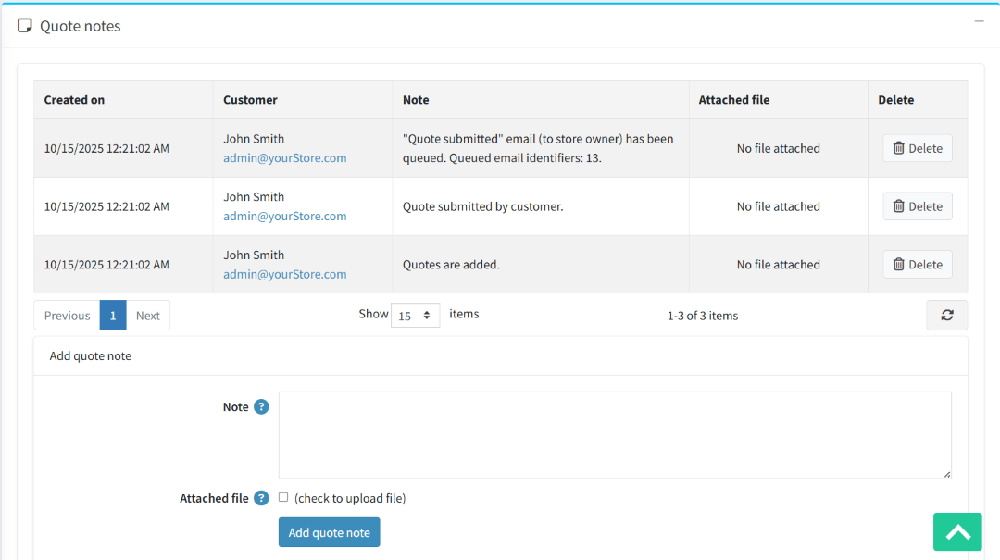Open admin@yourStore.com link in third row
This screenshot has height=560, width=1000.
click(284, 274)
